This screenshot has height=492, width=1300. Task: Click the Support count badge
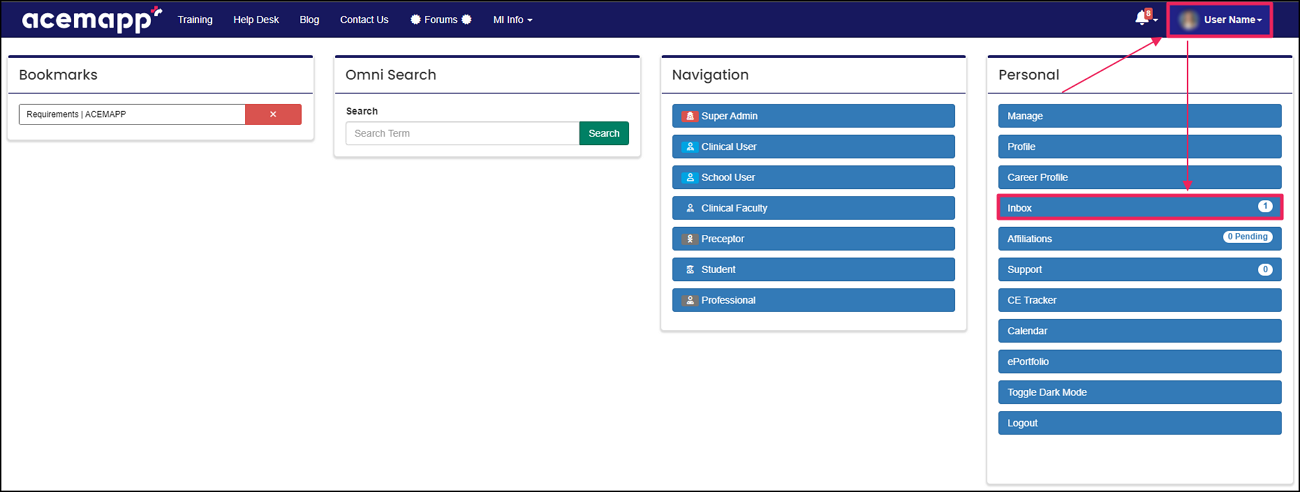point(1265,269)
